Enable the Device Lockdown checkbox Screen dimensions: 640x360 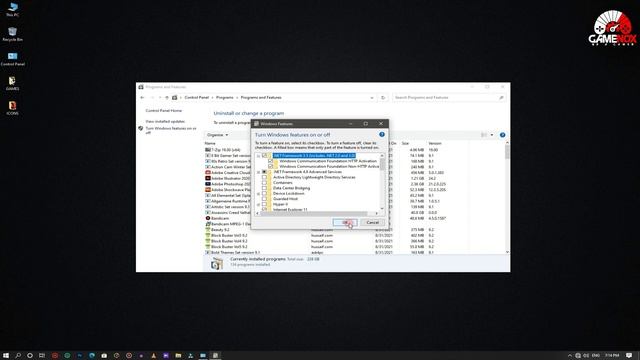coord(264,193)
